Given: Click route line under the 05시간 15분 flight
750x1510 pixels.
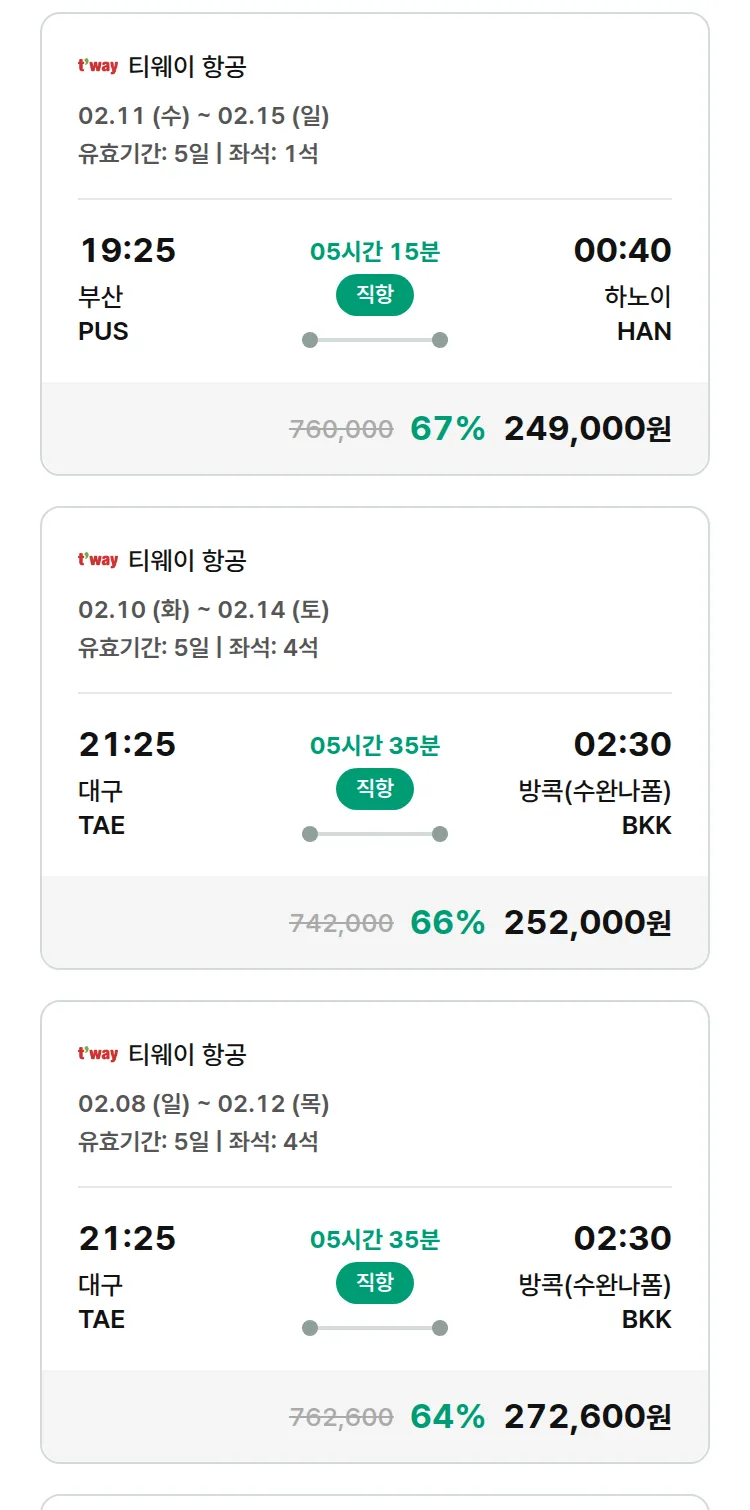Looking at the screenshot, I should click(x=374, y=340).
